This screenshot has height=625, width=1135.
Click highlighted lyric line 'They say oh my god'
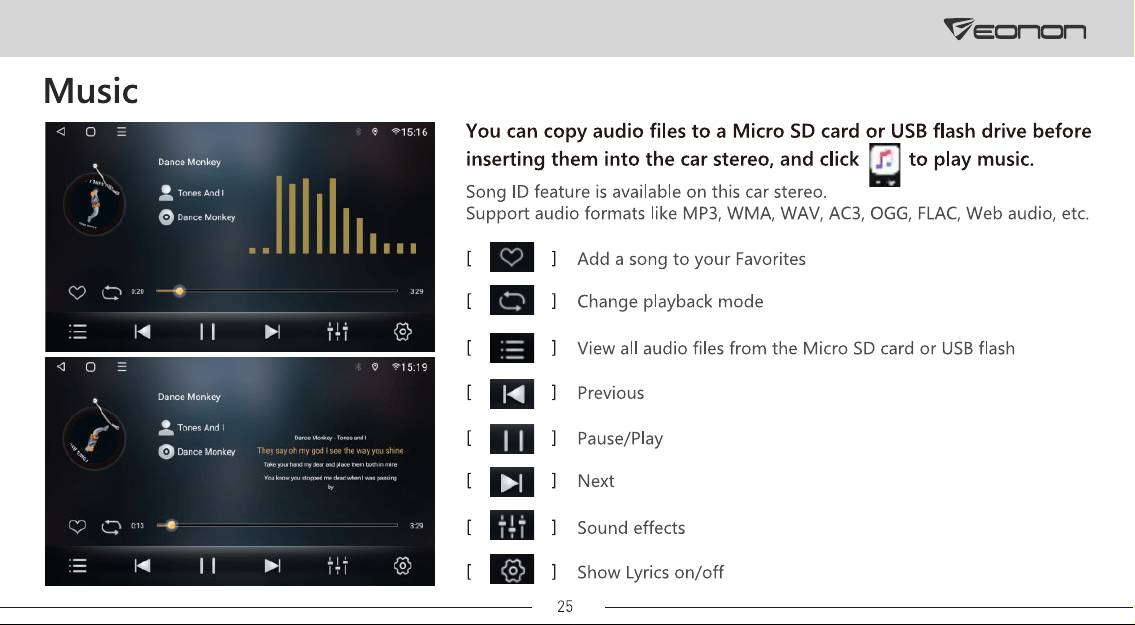[x=330, y=450]
